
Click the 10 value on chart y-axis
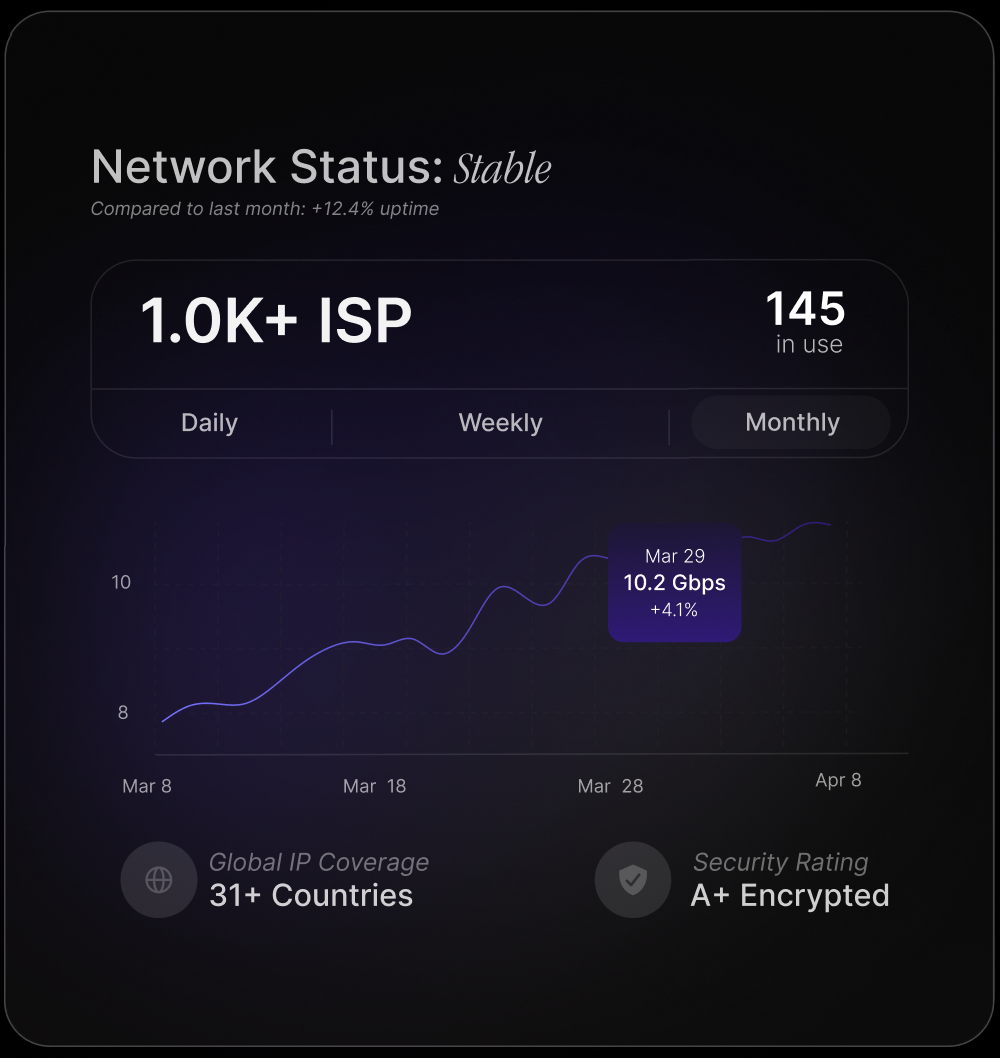(121, 582)
